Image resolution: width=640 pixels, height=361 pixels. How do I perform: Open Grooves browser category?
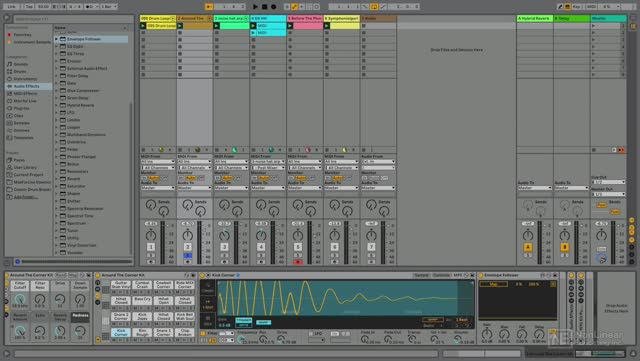click(x=21, y=130)
